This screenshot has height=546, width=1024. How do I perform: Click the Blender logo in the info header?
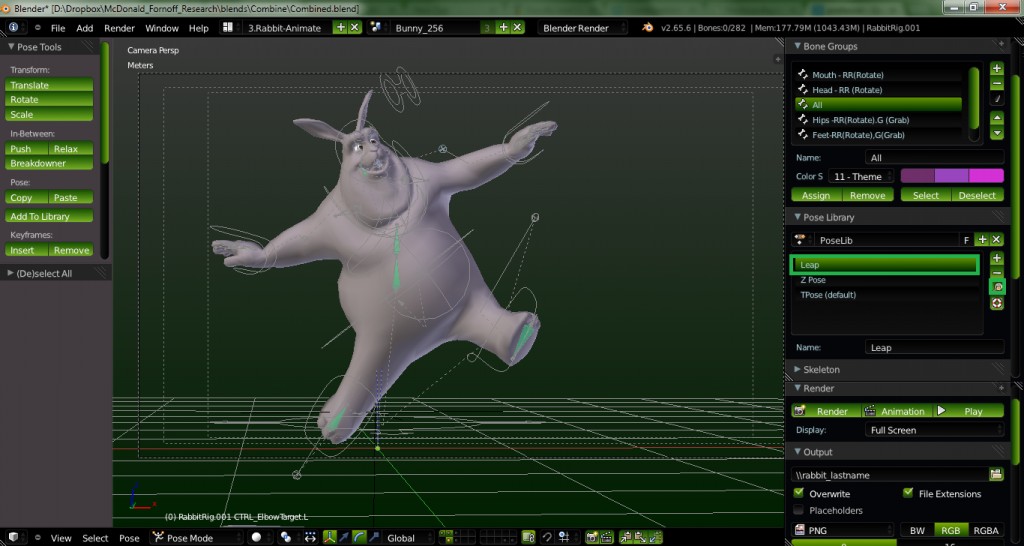[x=647, y=27]
